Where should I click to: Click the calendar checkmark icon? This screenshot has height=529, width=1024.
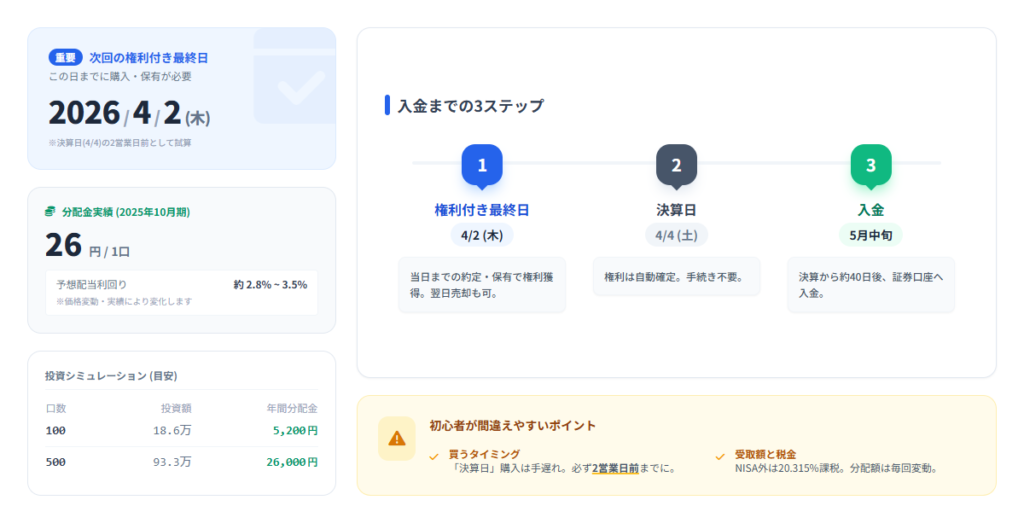click(294, 88)
